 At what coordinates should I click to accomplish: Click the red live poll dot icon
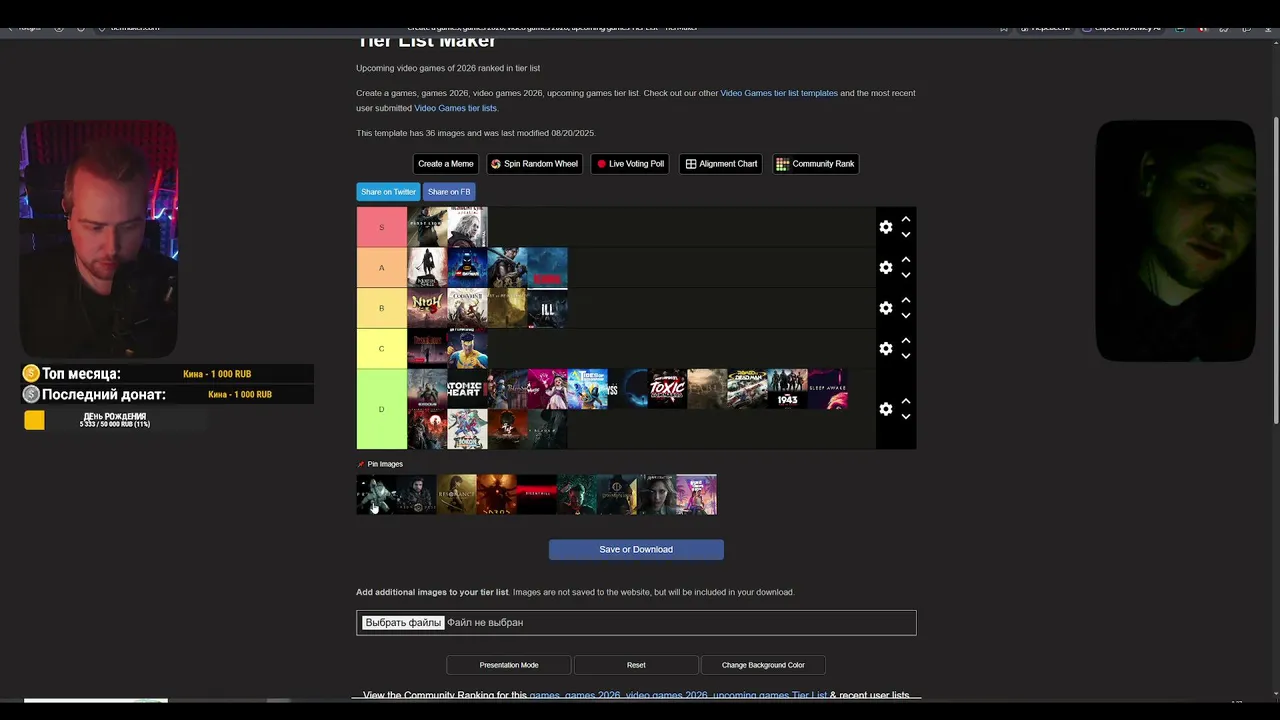[601, 164]
